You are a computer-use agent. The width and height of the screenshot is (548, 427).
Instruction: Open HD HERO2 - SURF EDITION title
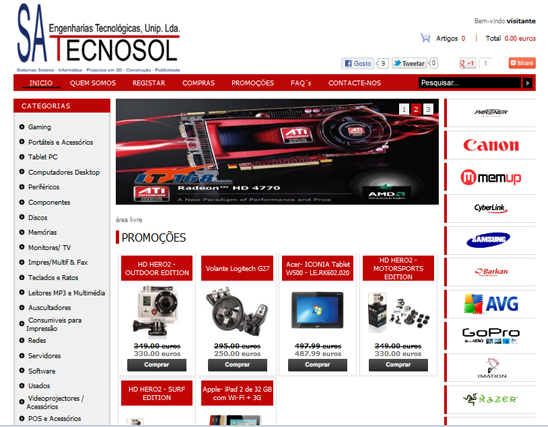[157, 393]
